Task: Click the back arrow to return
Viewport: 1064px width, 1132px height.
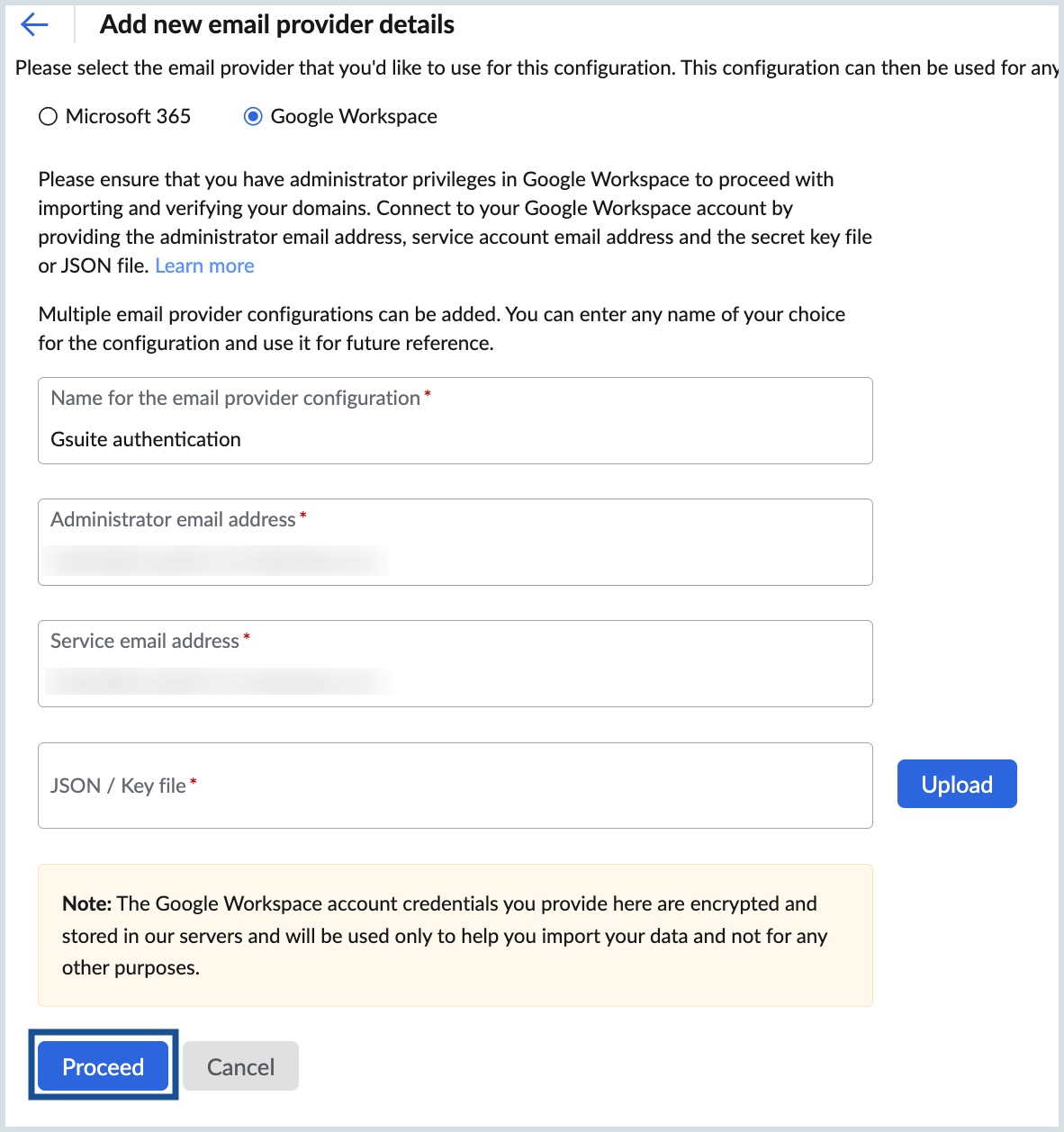Action: tap(32, 24)
